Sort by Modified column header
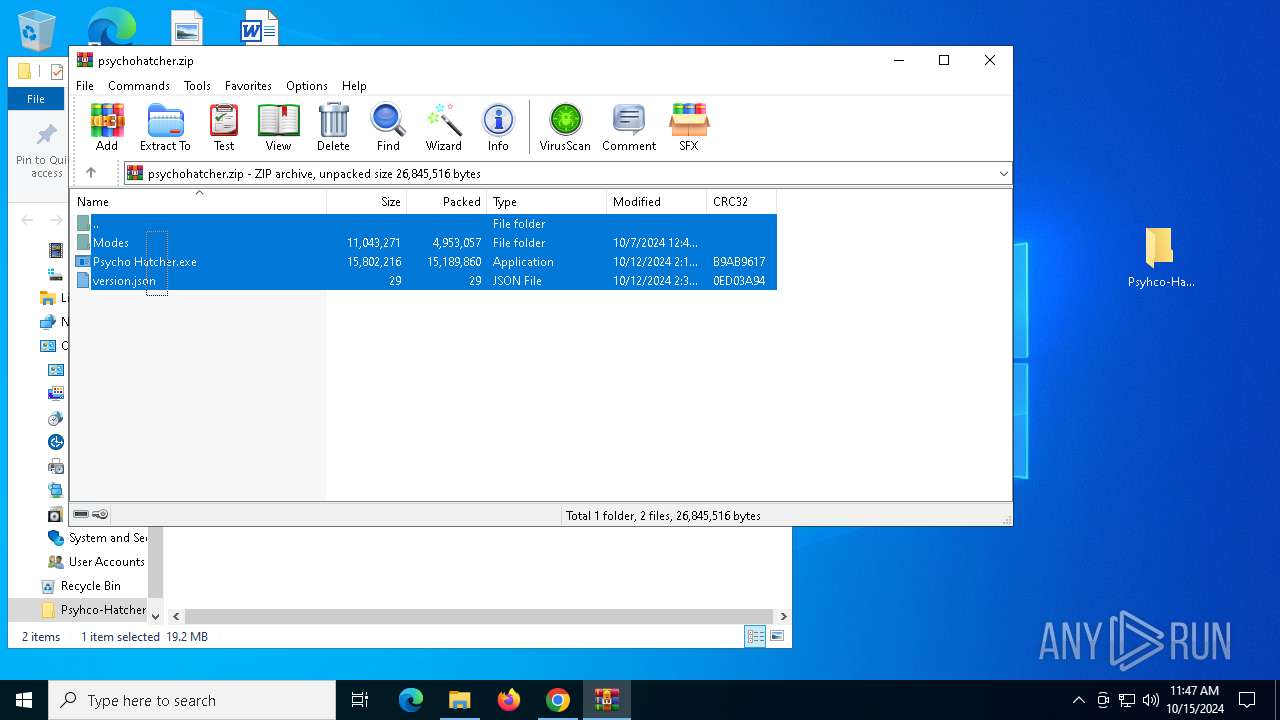Image resolution: width=1280 pixels, height=720 pixels. click(657, 202)
